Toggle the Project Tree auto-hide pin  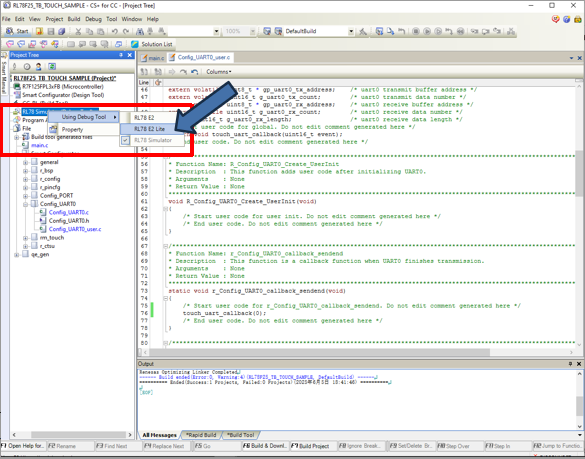(121, 55)
